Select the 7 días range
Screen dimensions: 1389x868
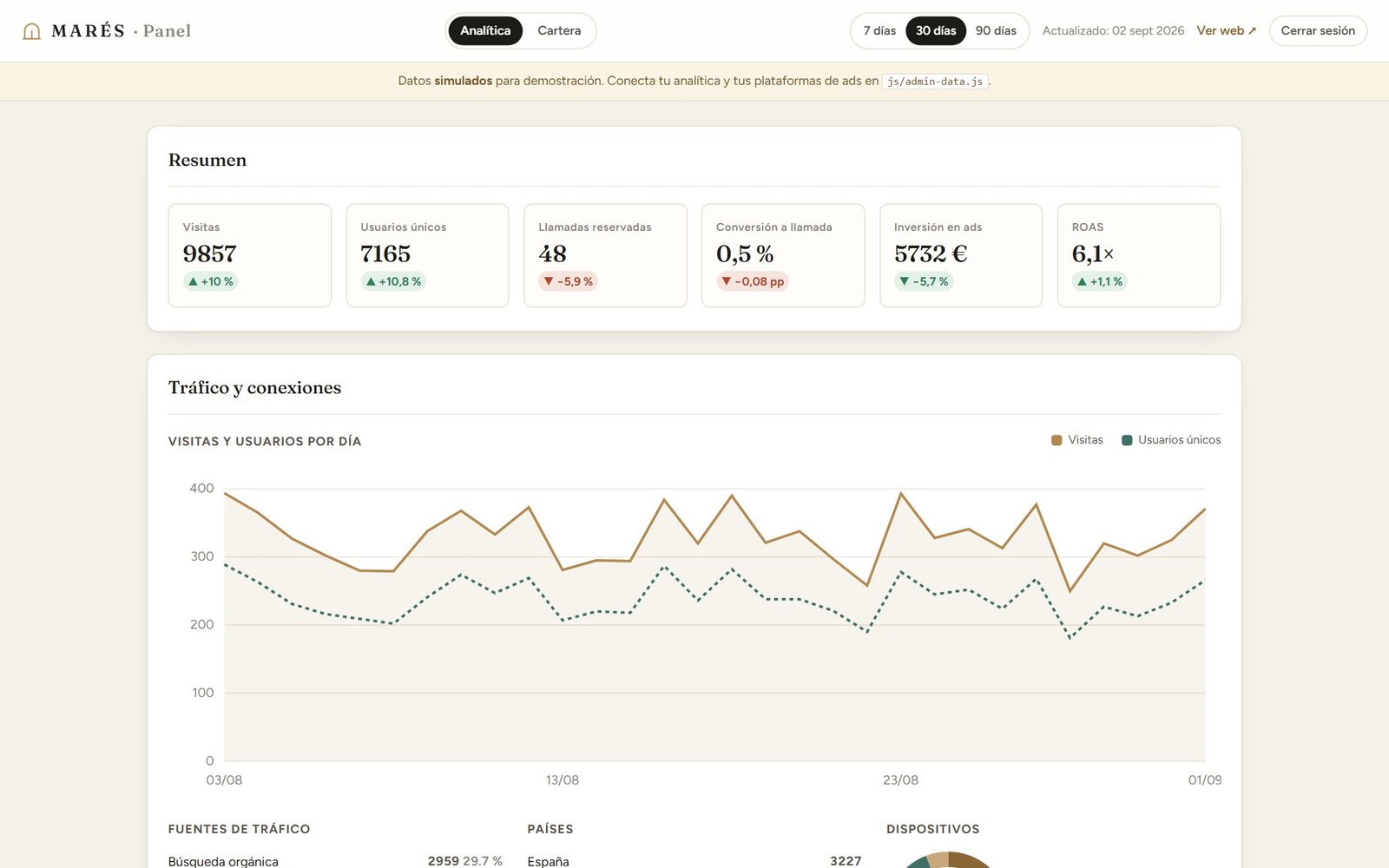879,30
